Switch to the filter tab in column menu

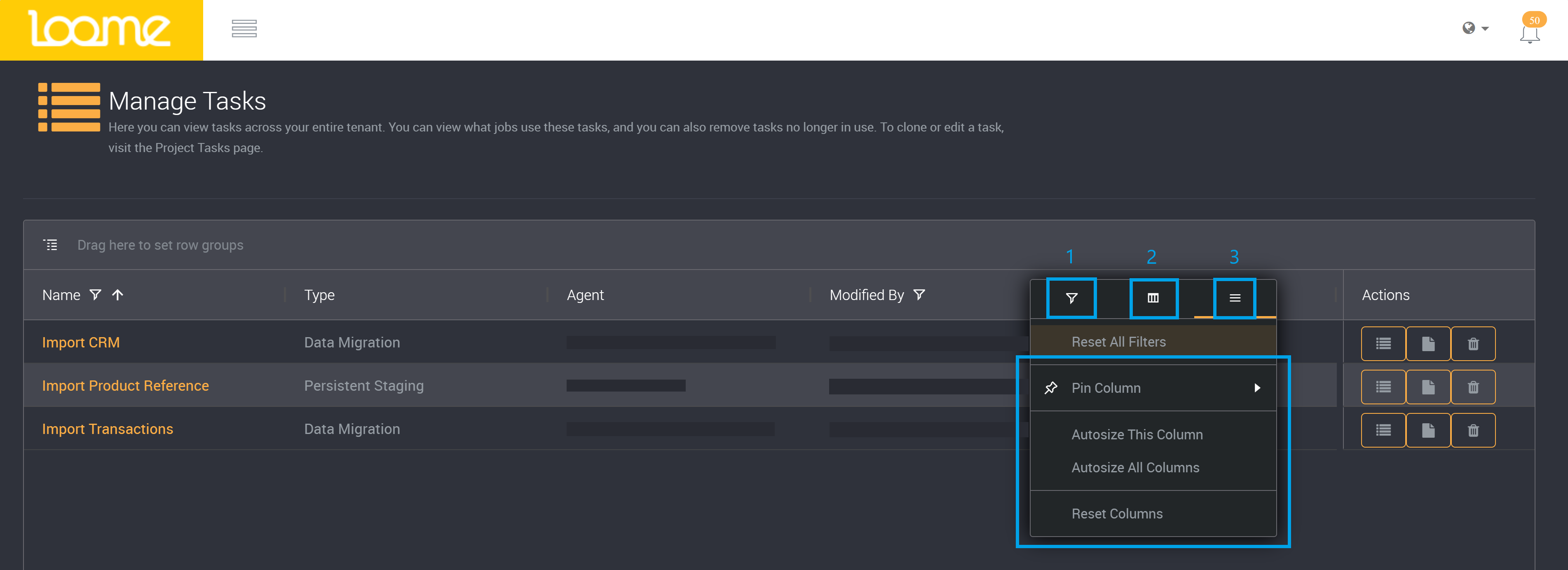1071,298
